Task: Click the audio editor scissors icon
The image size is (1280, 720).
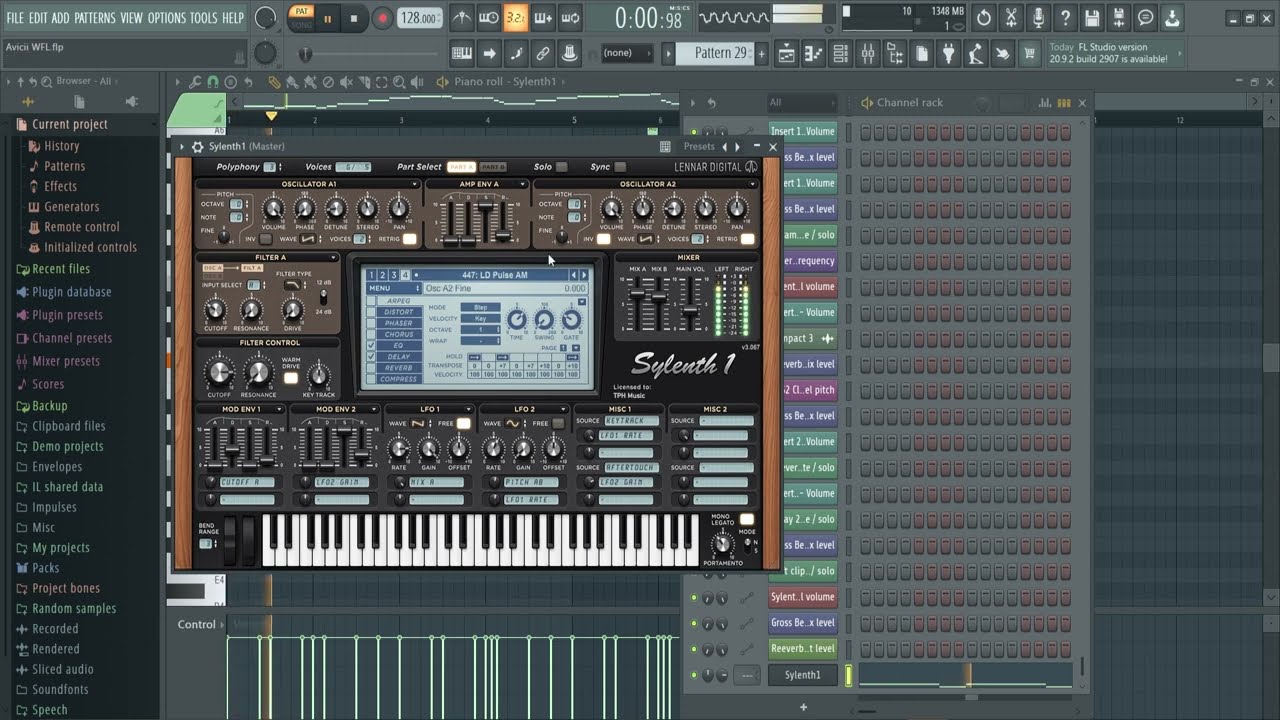Action: pyautogui.click(x=1011, y=18)
